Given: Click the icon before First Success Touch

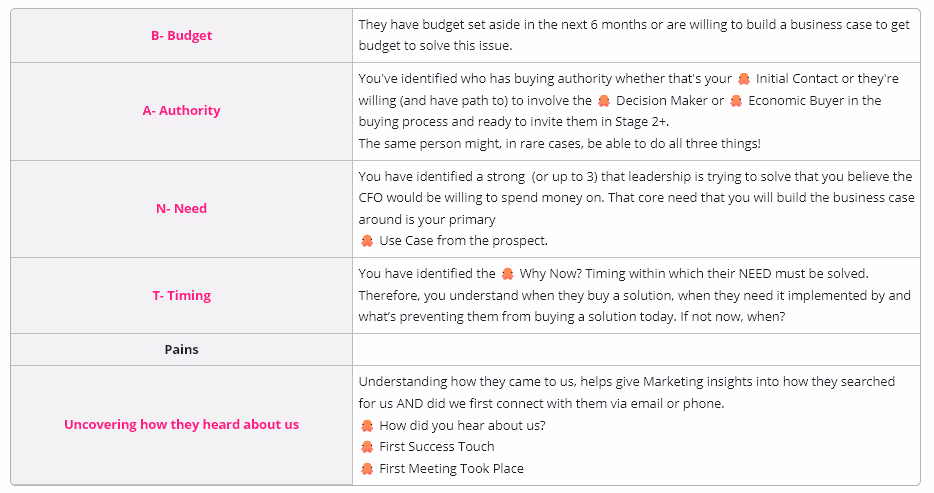Looking at the screenshot, I should (367, 447).
